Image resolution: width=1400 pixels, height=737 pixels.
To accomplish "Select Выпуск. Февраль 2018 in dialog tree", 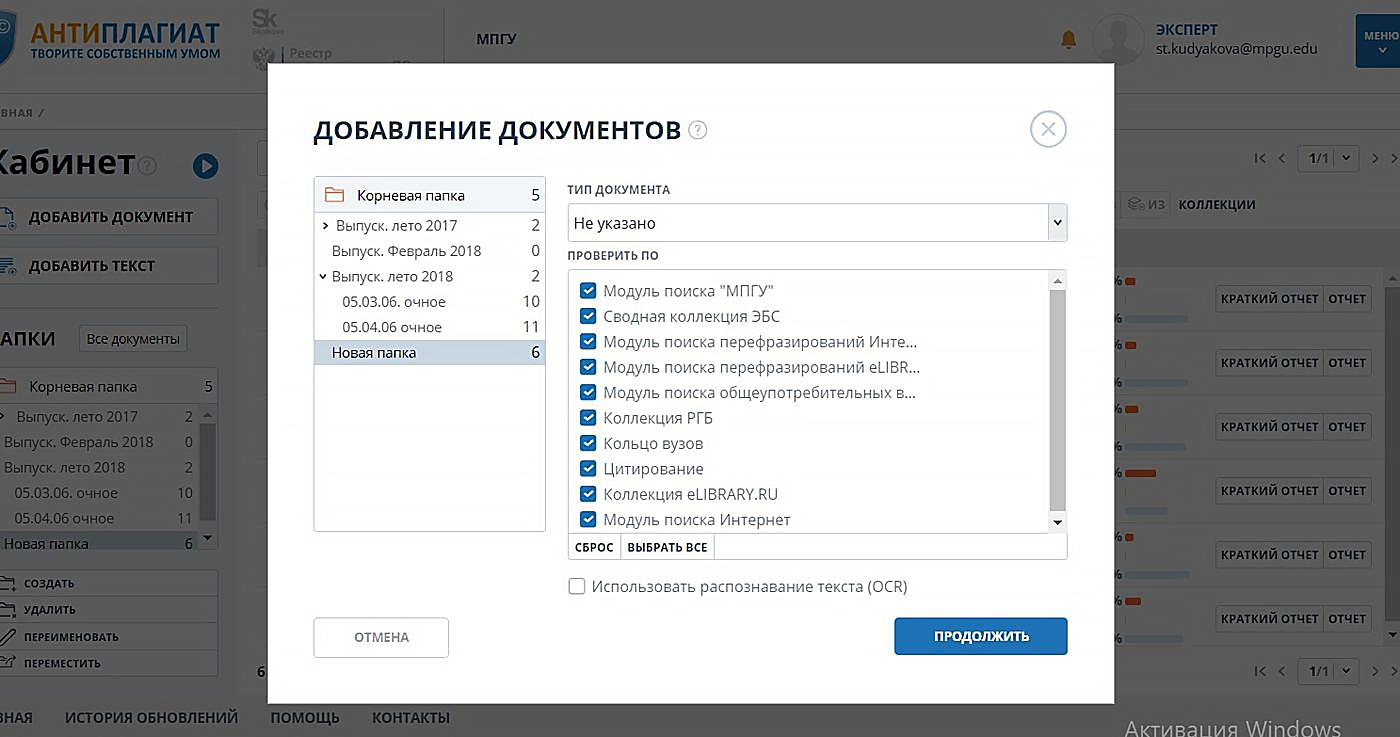I will (430, 251).
